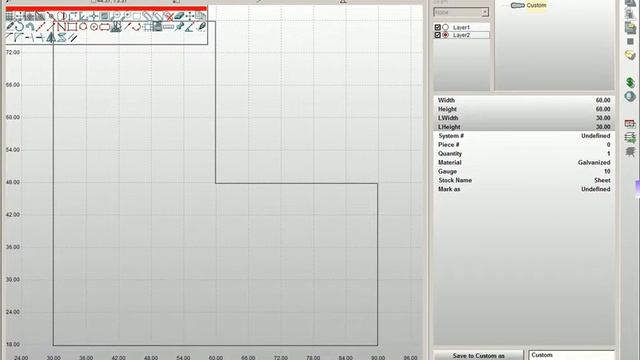This screenshot has width=640, height=360.
Task: Select the LHeight property row
Action: coord(524,127)
